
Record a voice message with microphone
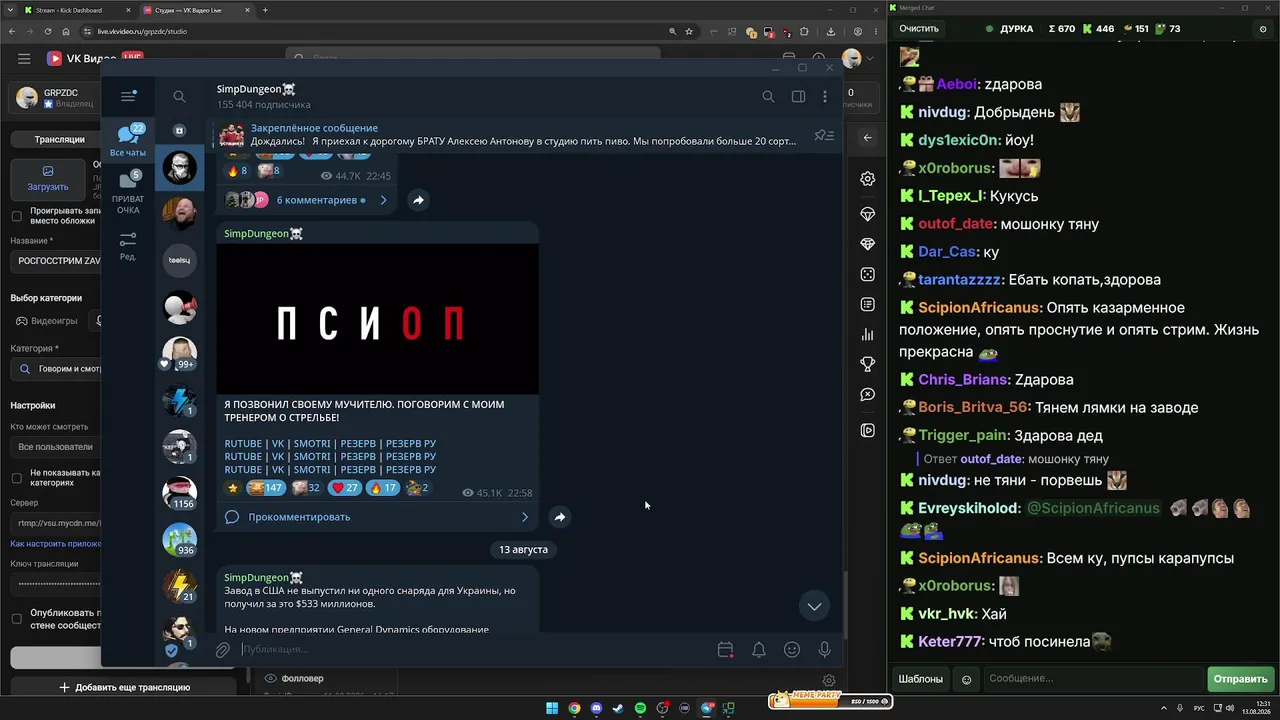825,650
